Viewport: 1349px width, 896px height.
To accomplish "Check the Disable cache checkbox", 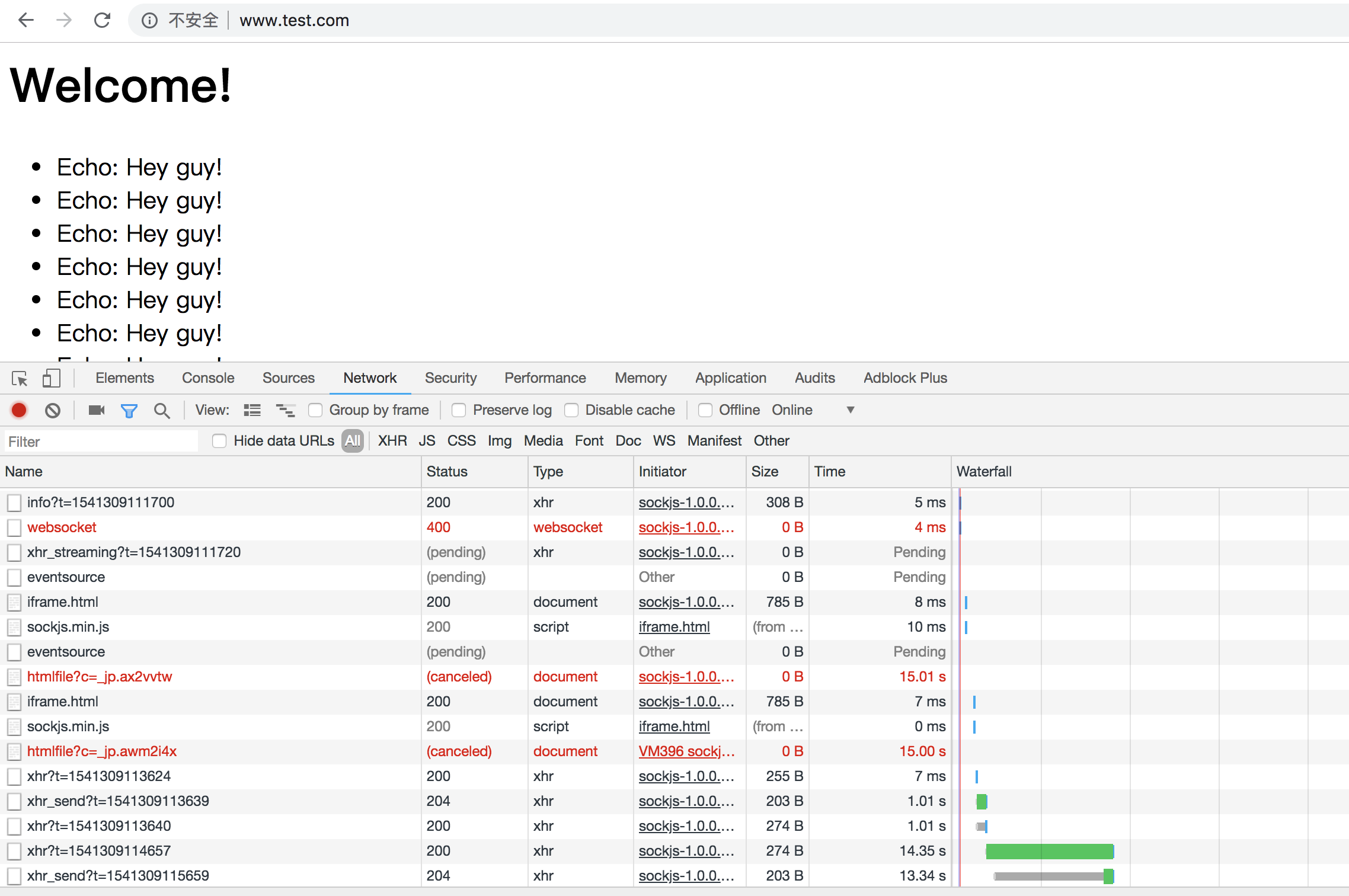I will pos(571,410).
